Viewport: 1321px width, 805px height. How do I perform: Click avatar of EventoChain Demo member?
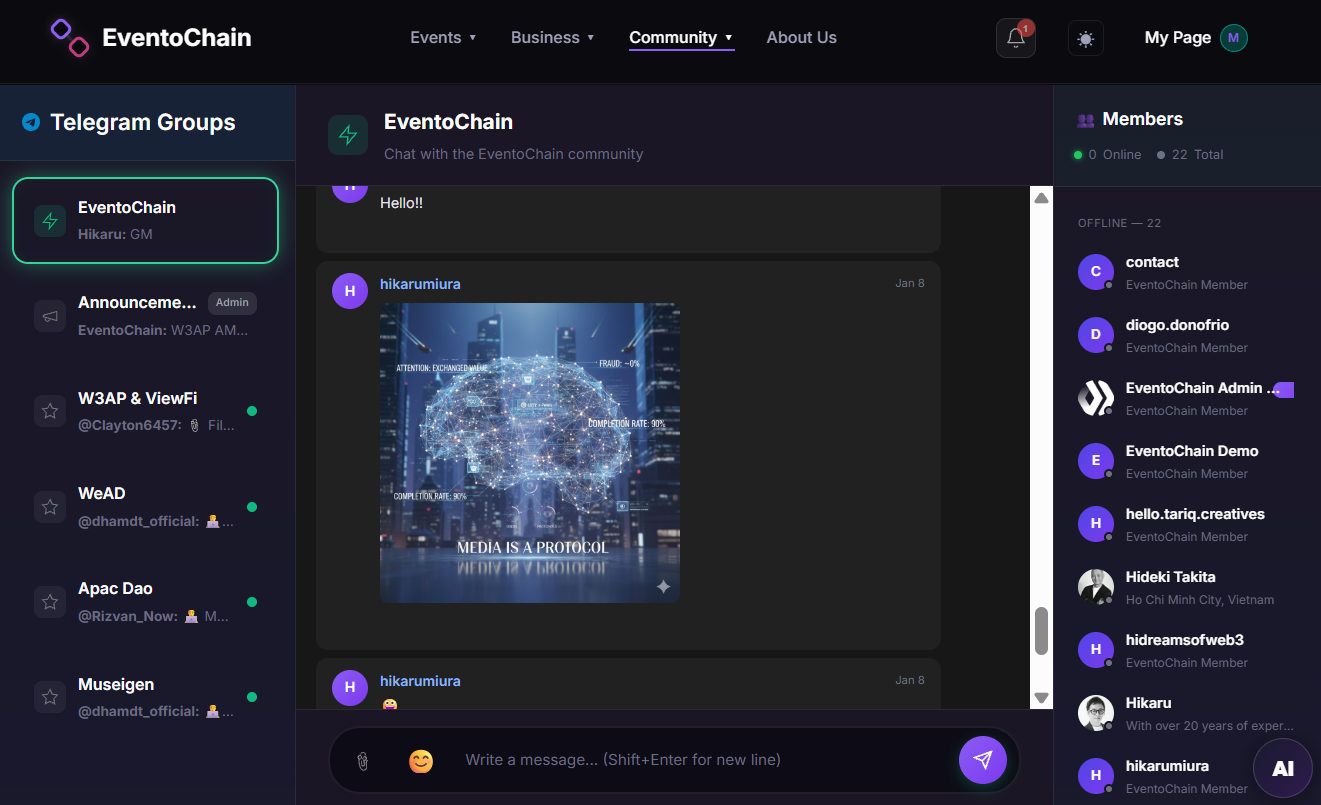point(1096,461)
